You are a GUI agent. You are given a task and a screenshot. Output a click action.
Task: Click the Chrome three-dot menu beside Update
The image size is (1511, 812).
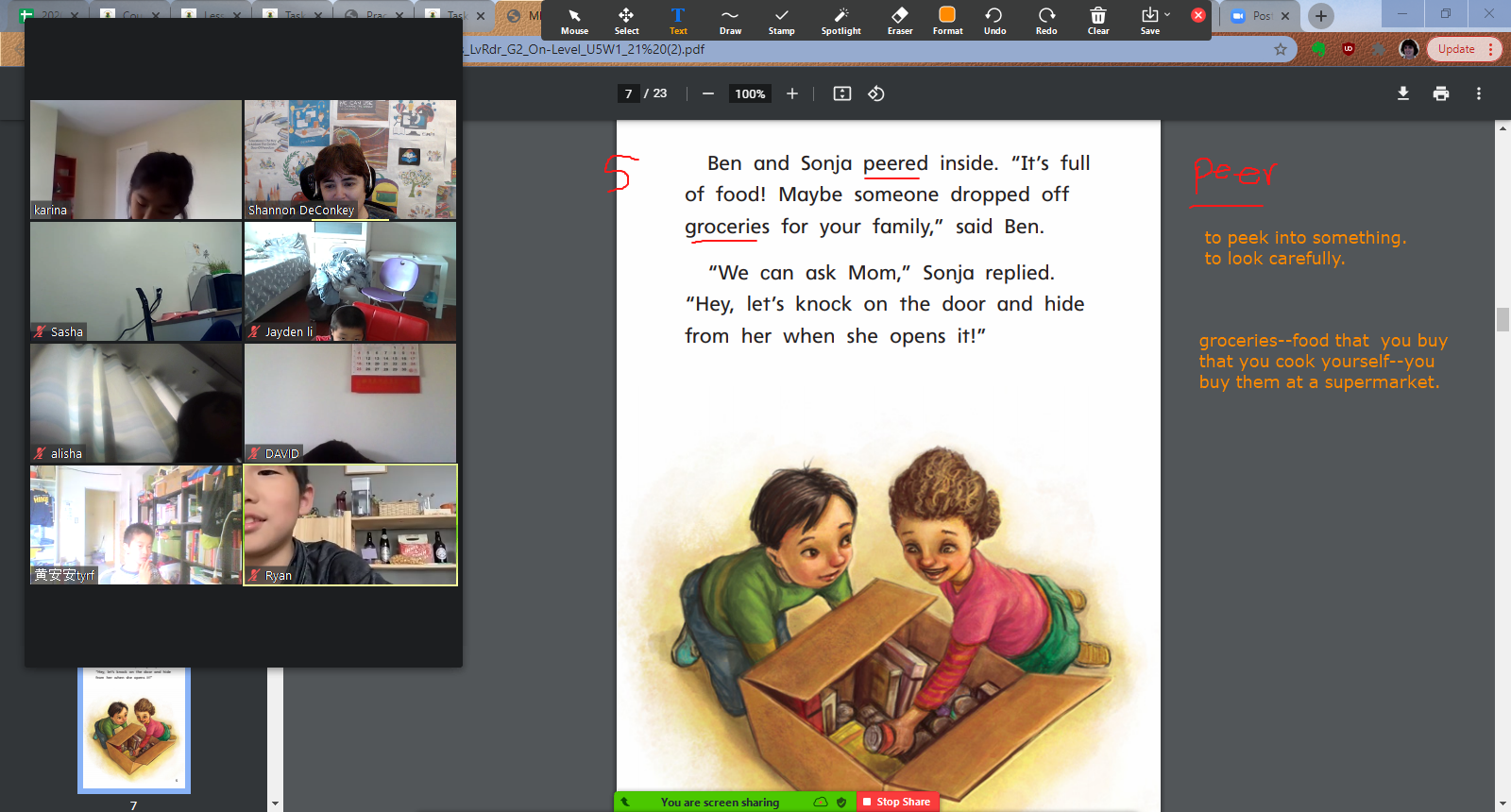pos(1491,49)
